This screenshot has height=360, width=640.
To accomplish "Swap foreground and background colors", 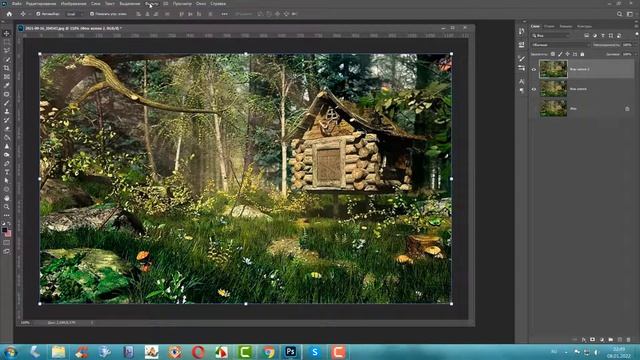I will click(9, 224).
